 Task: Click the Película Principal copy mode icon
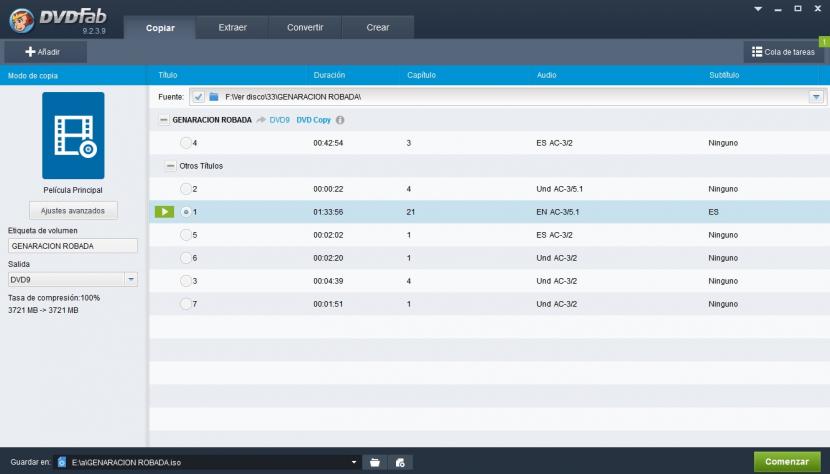point(73,135)
